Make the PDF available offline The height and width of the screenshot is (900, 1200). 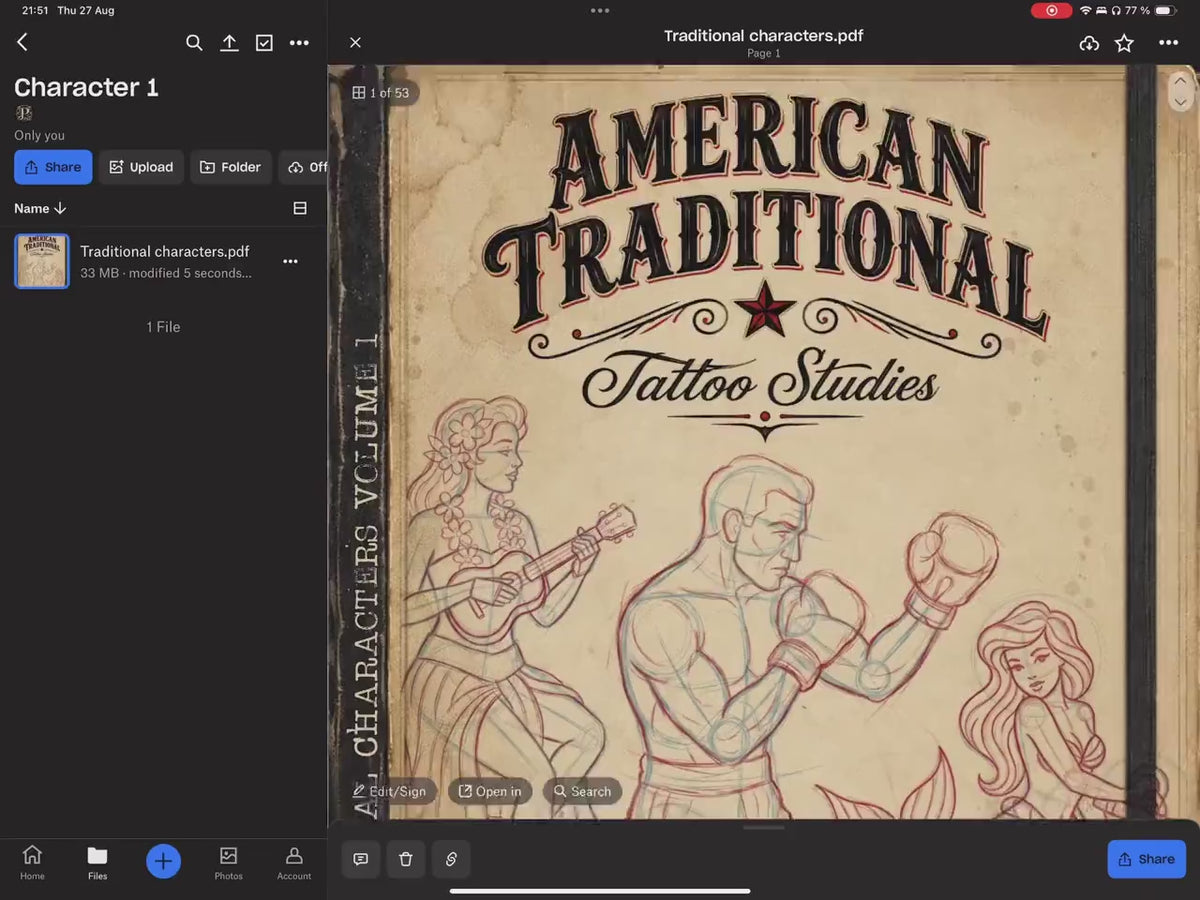click(x=1090, y=43)
